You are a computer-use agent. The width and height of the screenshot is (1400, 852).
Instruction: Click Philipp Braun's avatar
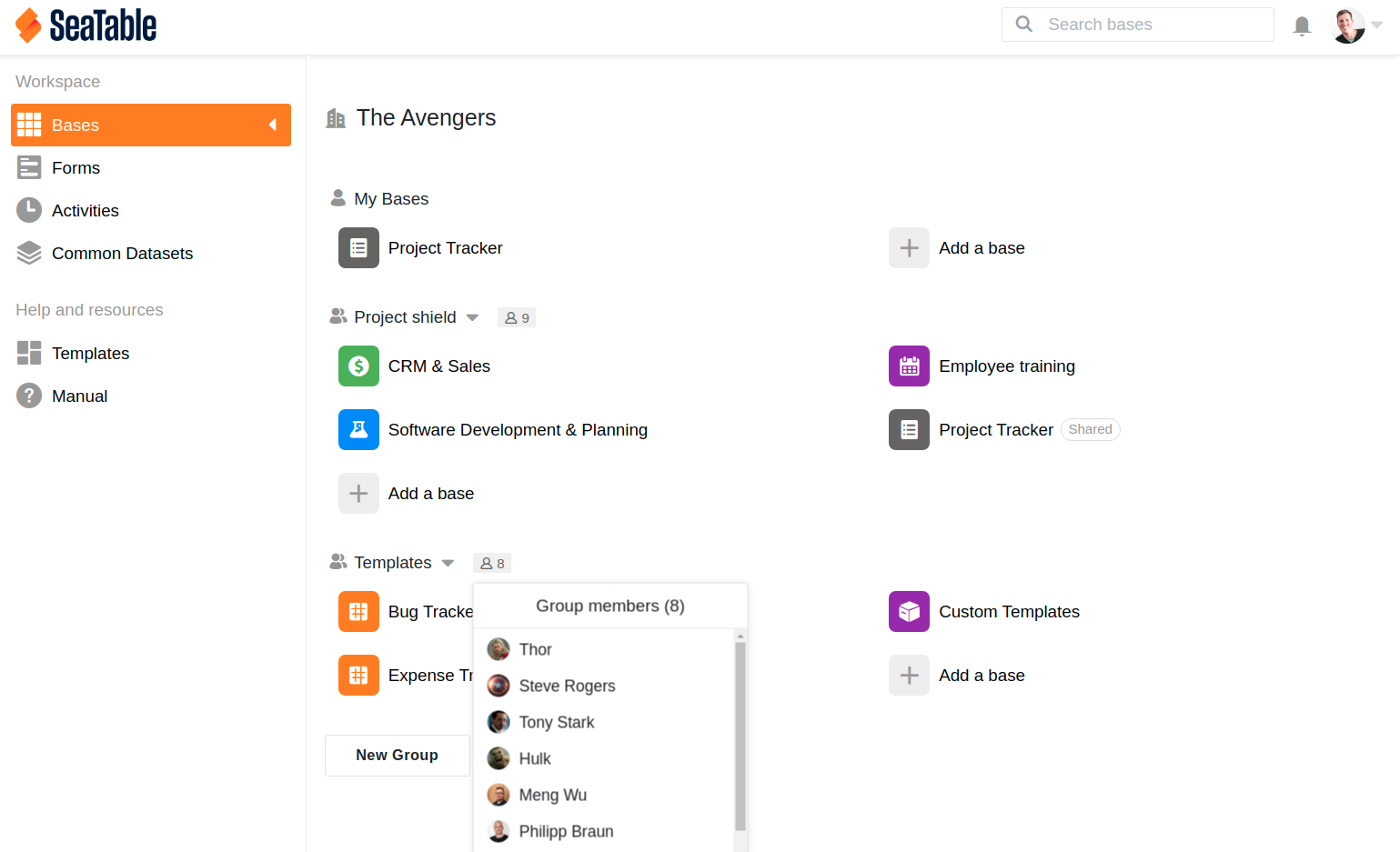click(x=499, y=831)
